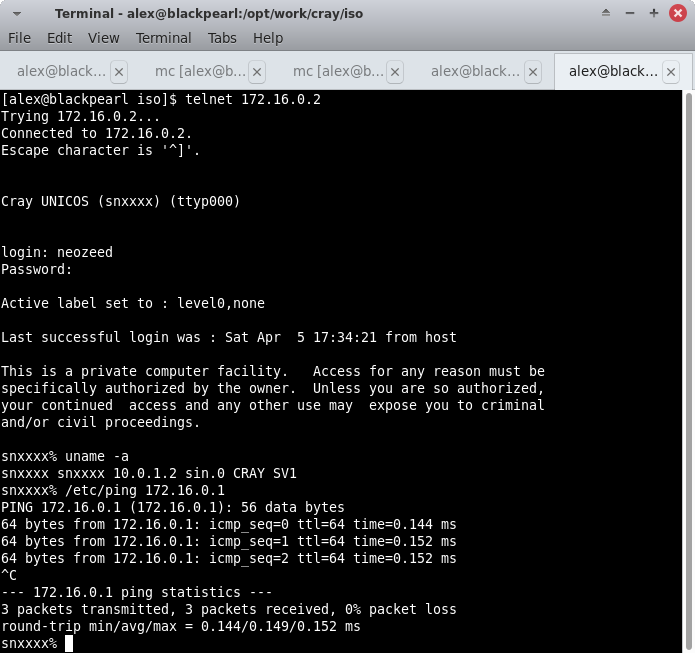Viewport: 695px width, 653px height.
Task: Roll up the window with the shade button
Action: (x=607, y=13)
